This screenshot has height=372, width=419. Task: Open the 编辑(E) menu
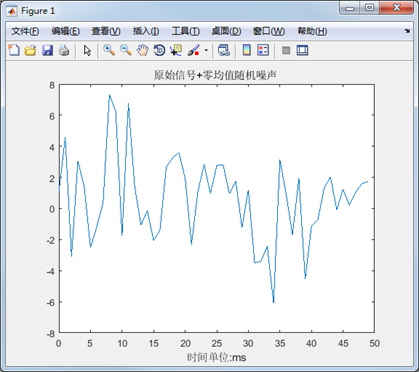(65, 31)
